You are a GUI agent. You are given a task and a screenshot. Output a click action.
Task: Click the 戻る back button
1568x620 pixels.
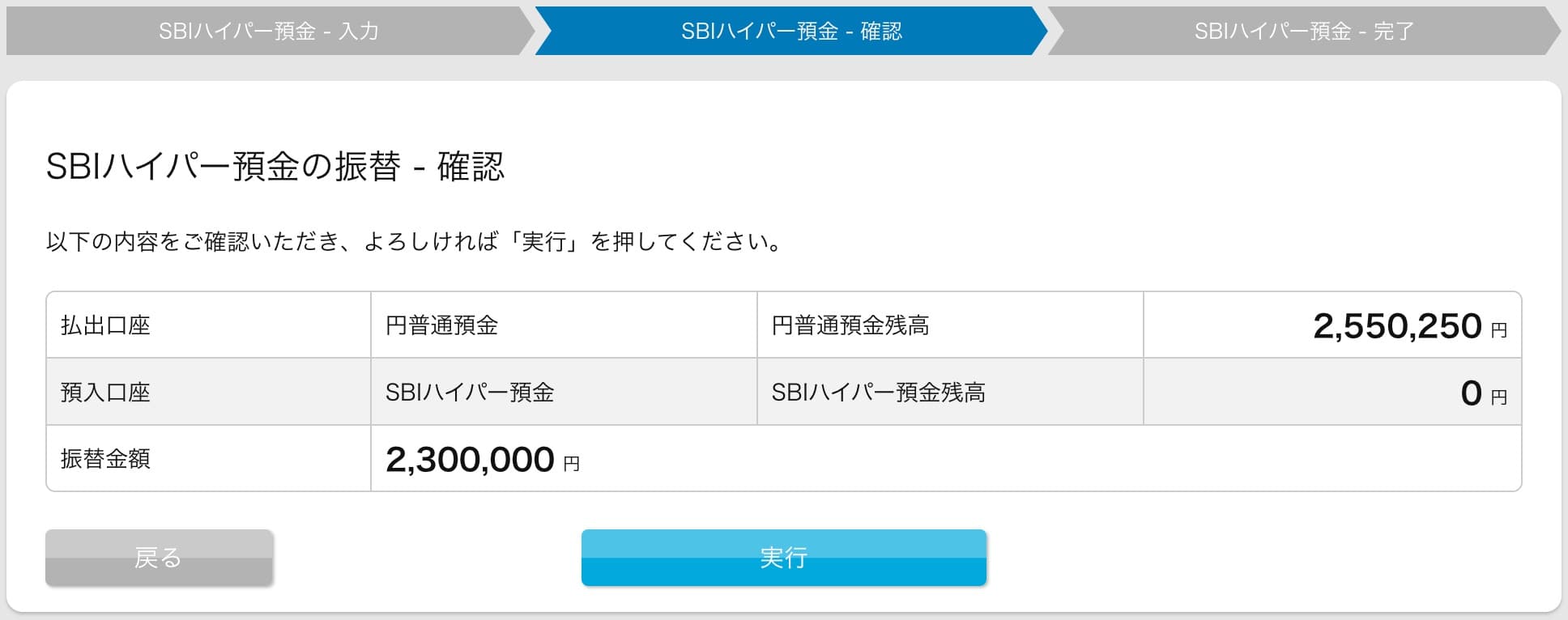159,558
